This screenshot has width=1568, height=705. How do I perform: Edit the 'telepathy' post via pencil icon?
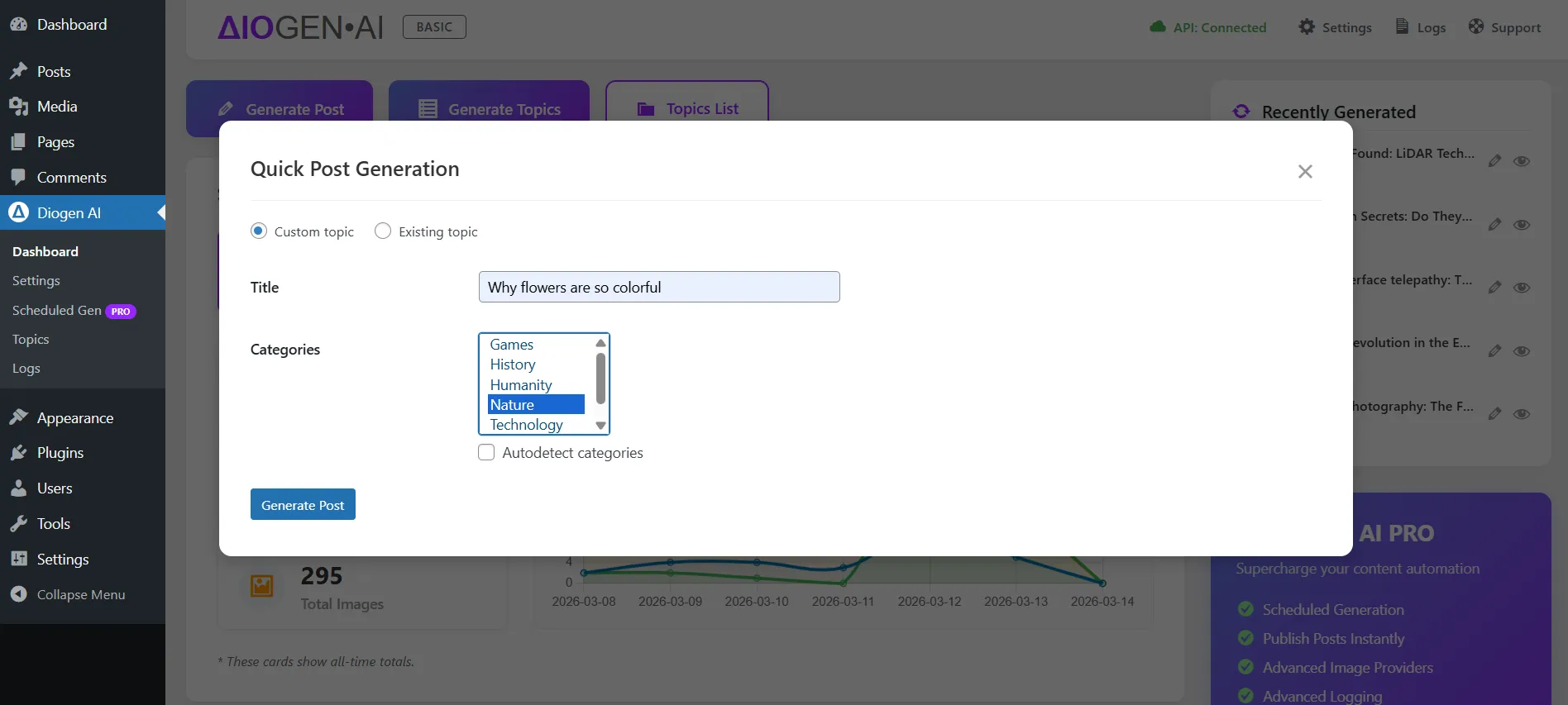[1494, 288]
